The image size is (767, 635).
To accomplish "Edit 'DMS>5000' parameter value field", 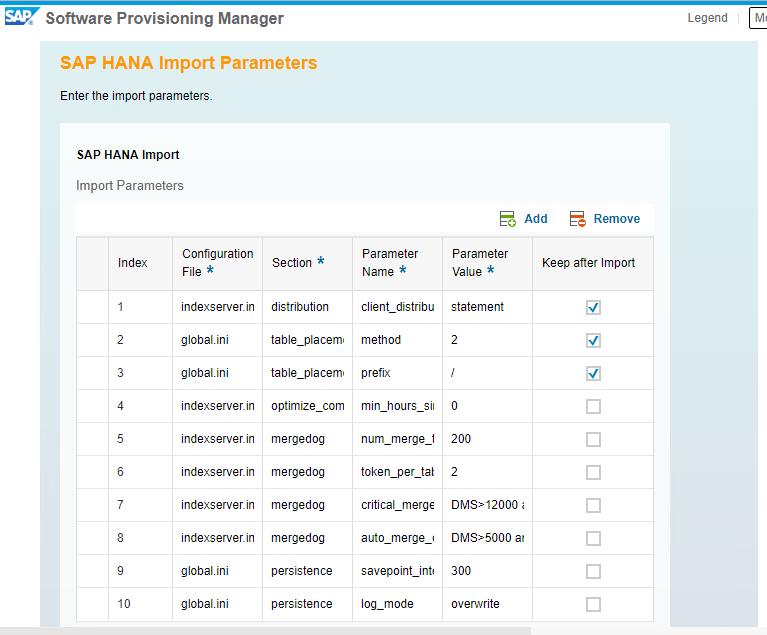I will [487, 538].
